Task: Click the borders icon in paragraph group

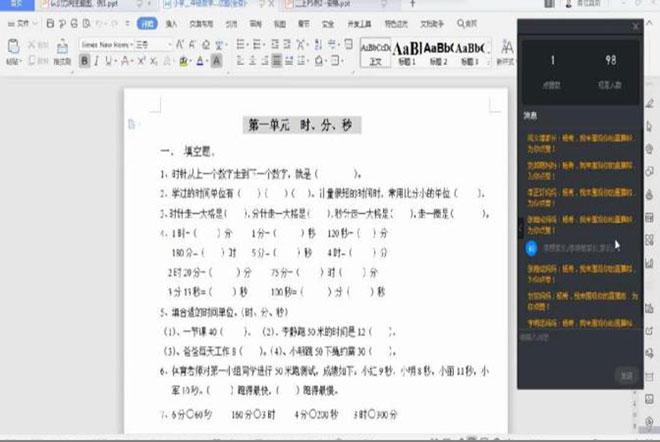Action: pos(335,61)
